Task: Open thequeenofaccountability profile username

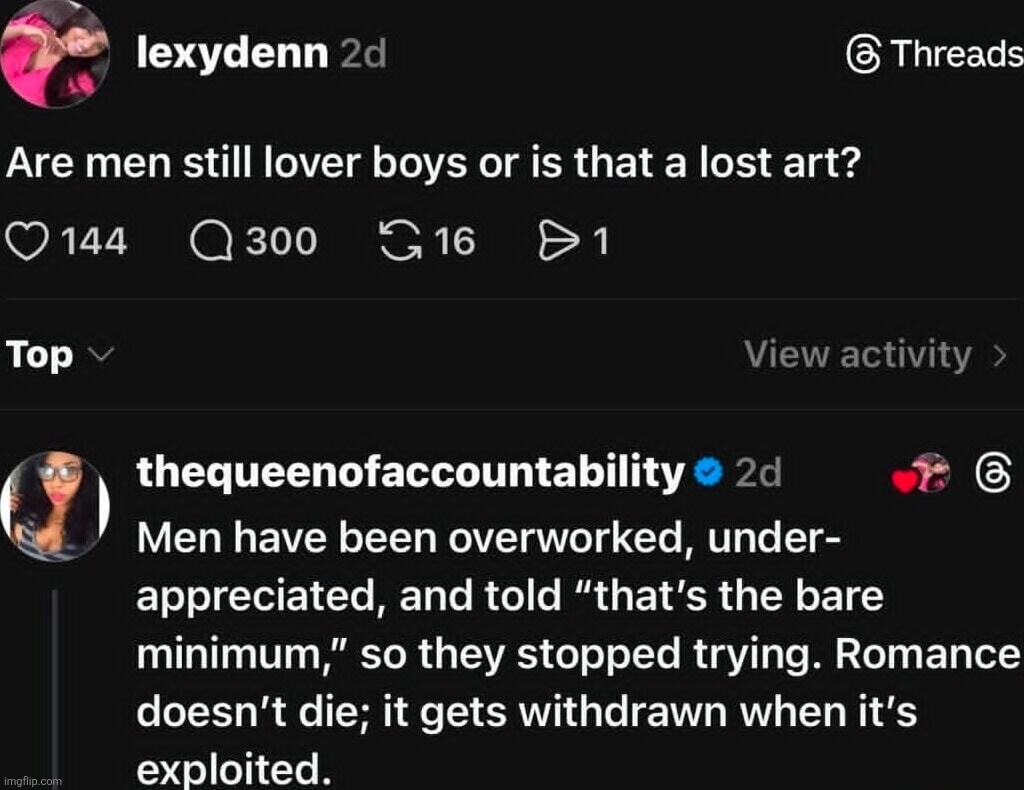Action: click(410, 472)
